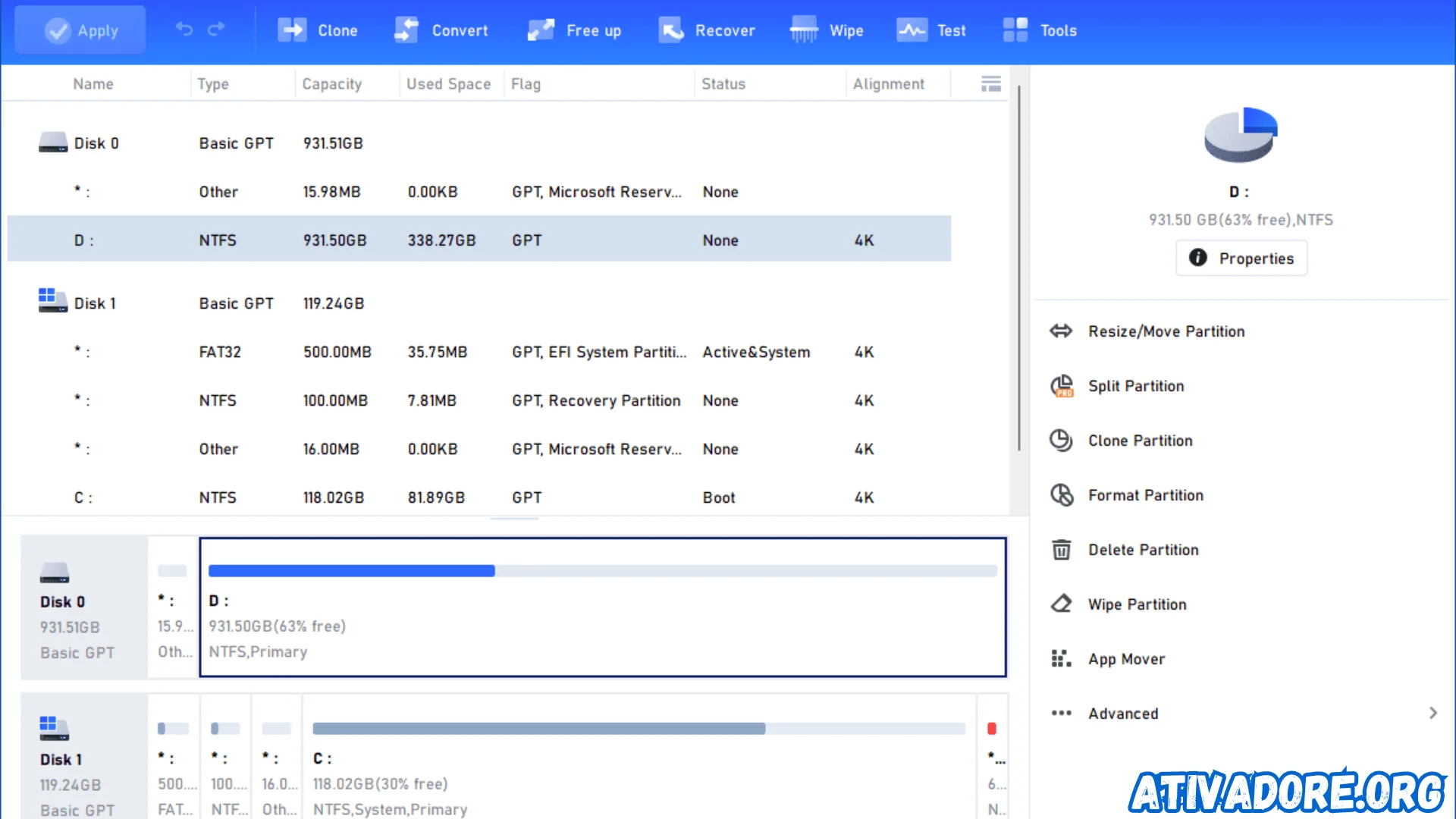
Task: Select the D partition row
Action: [x=479, y=240]
